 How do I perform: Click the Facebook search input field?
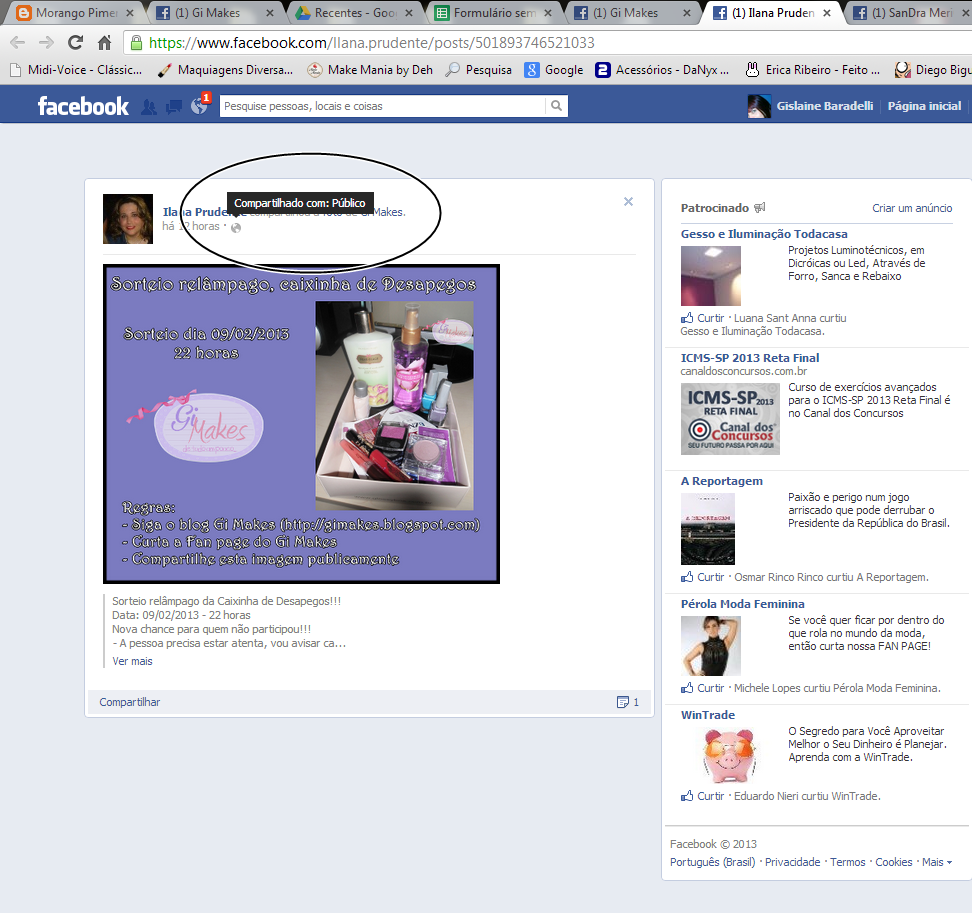point(382,106)
